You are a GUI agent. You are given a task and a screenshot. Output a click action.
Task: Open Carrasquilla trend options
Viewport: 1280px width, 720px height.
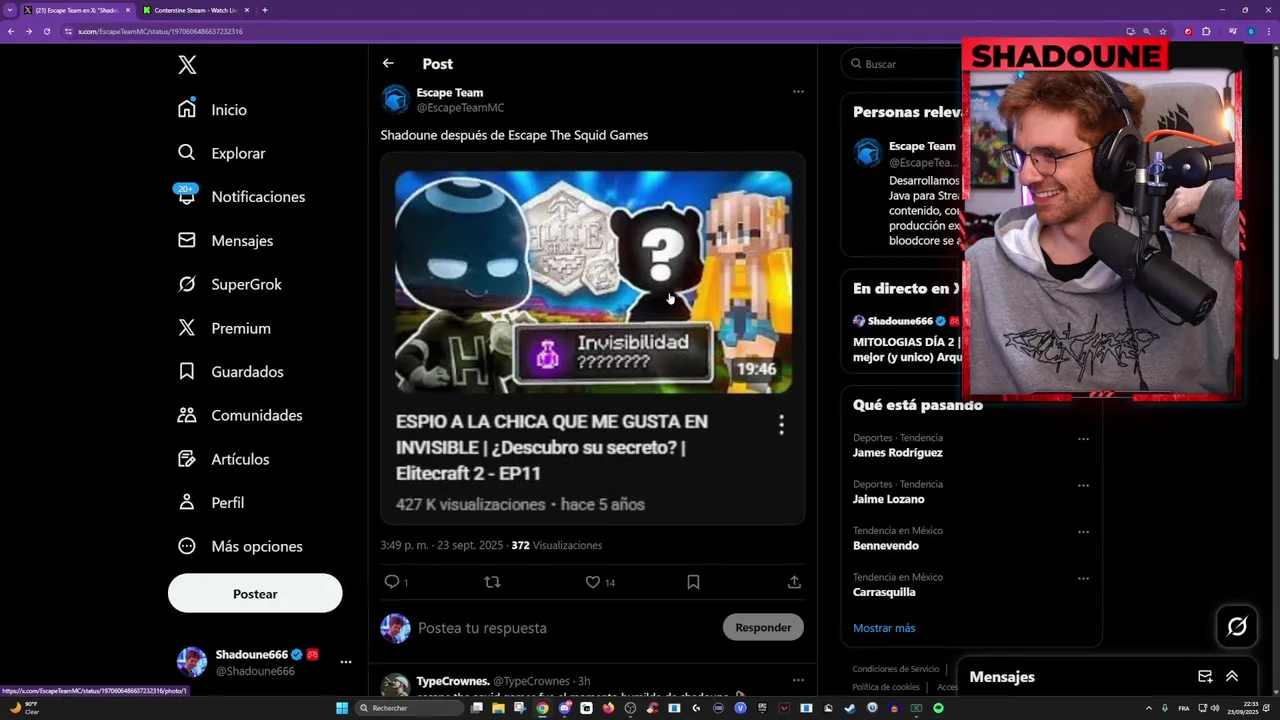coord(1083,578)
